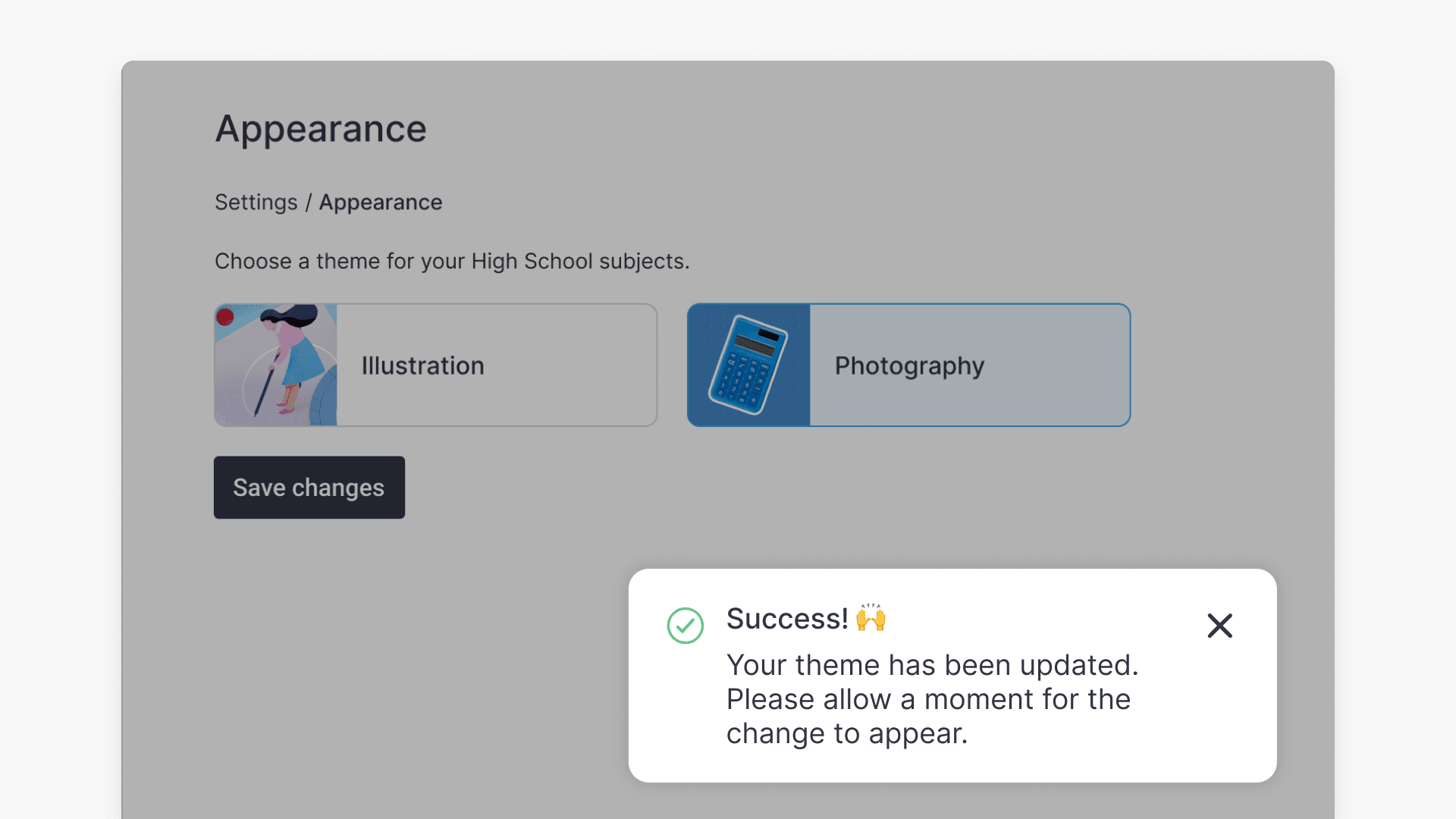Click the Appearance page title
1456x819 pixels.
(x=321, y=129)
